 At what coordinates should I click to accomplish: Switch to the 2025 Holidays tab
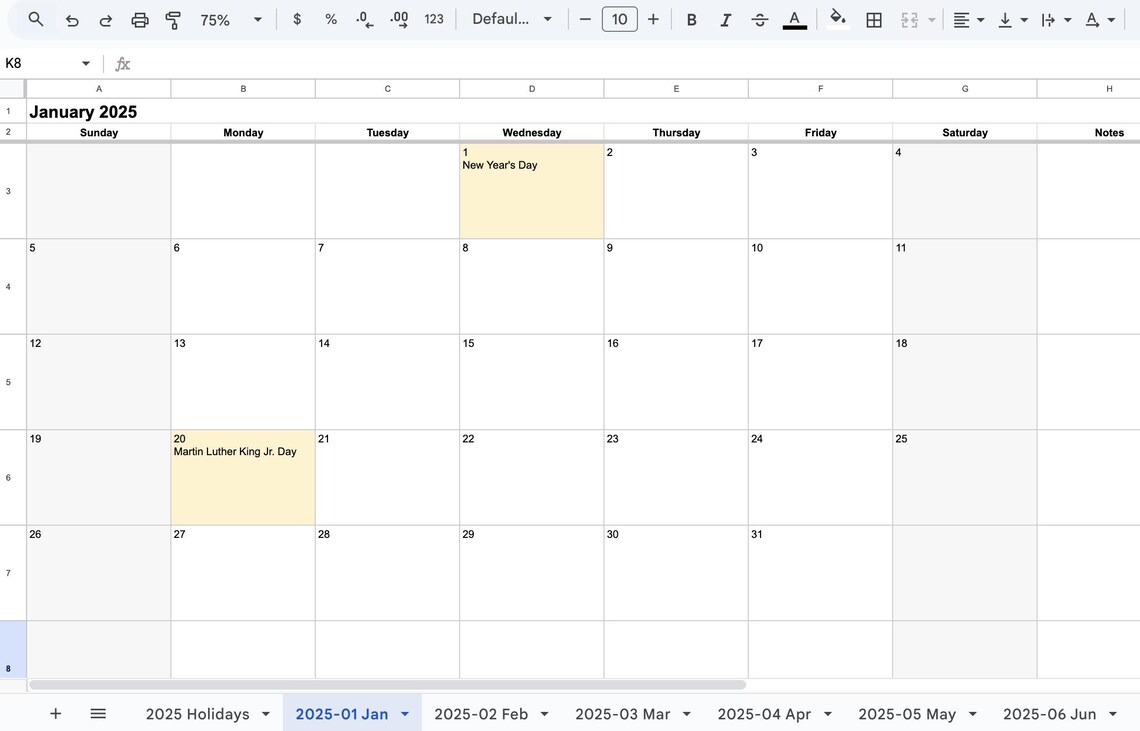tap(197, 714)
